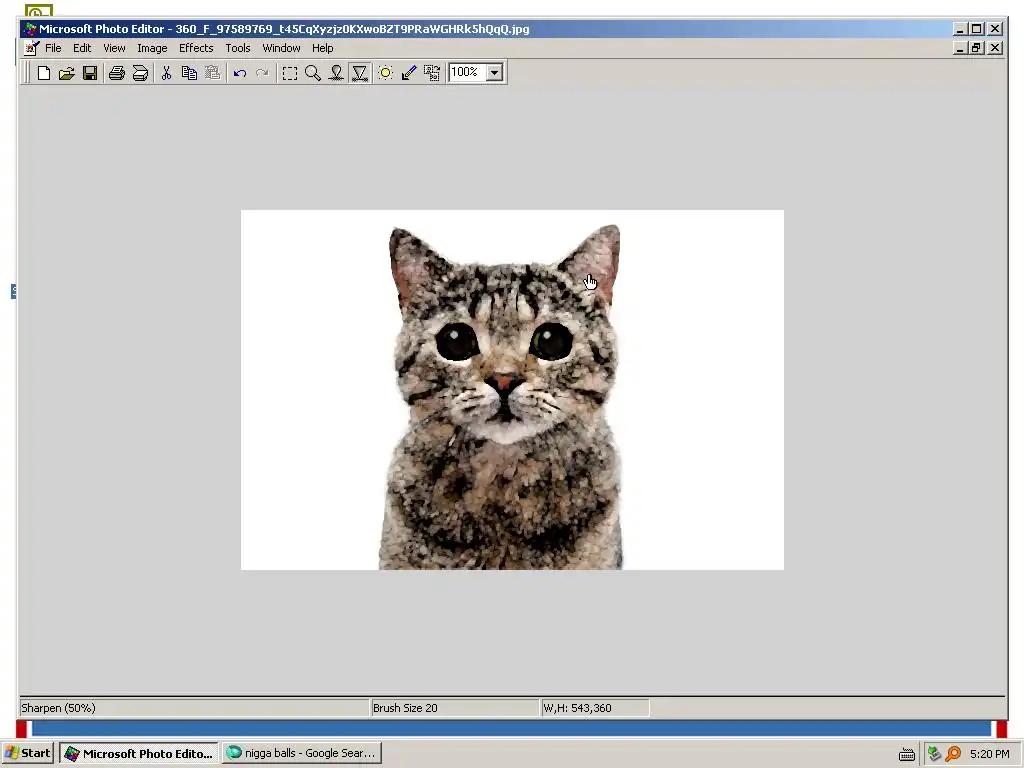Click the greyed-out Paste clipboard icon
1024x768 pixels.
212,73
